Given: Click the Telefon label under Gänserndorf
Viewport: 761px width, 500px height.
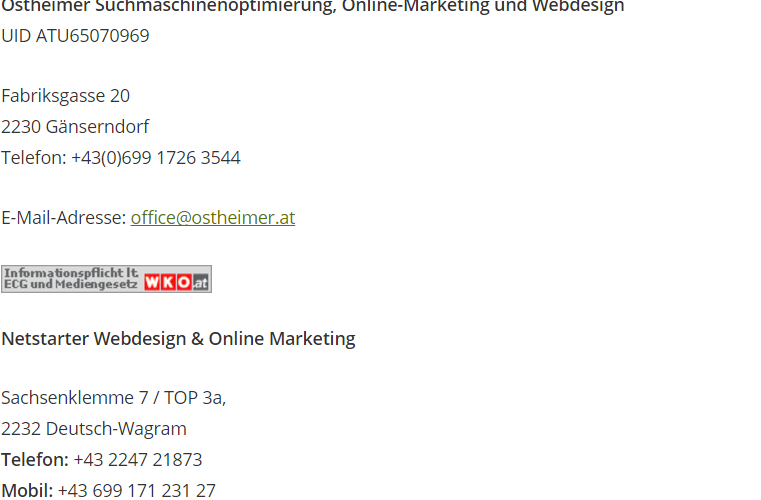Looking at the screenshot, I should click(33, 158).
